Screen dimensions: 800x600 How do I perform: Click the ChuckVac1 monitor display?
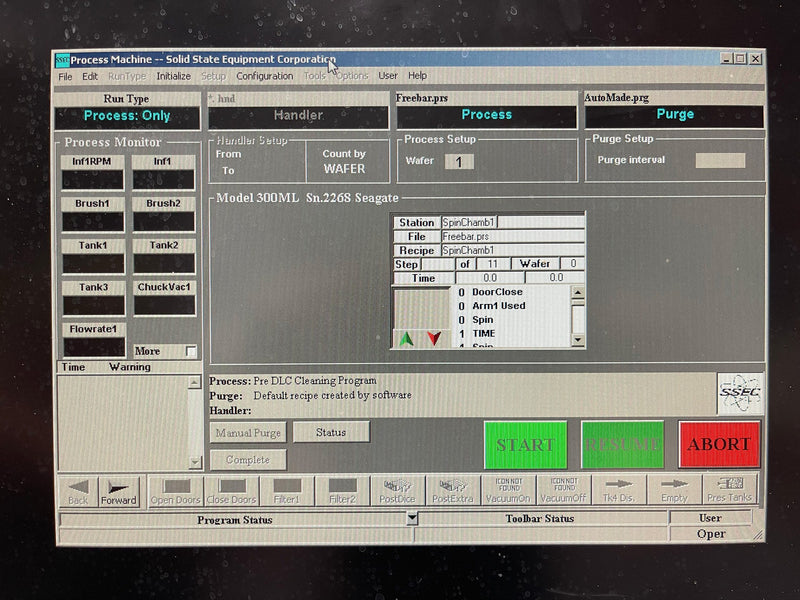[x=165, y=305]
